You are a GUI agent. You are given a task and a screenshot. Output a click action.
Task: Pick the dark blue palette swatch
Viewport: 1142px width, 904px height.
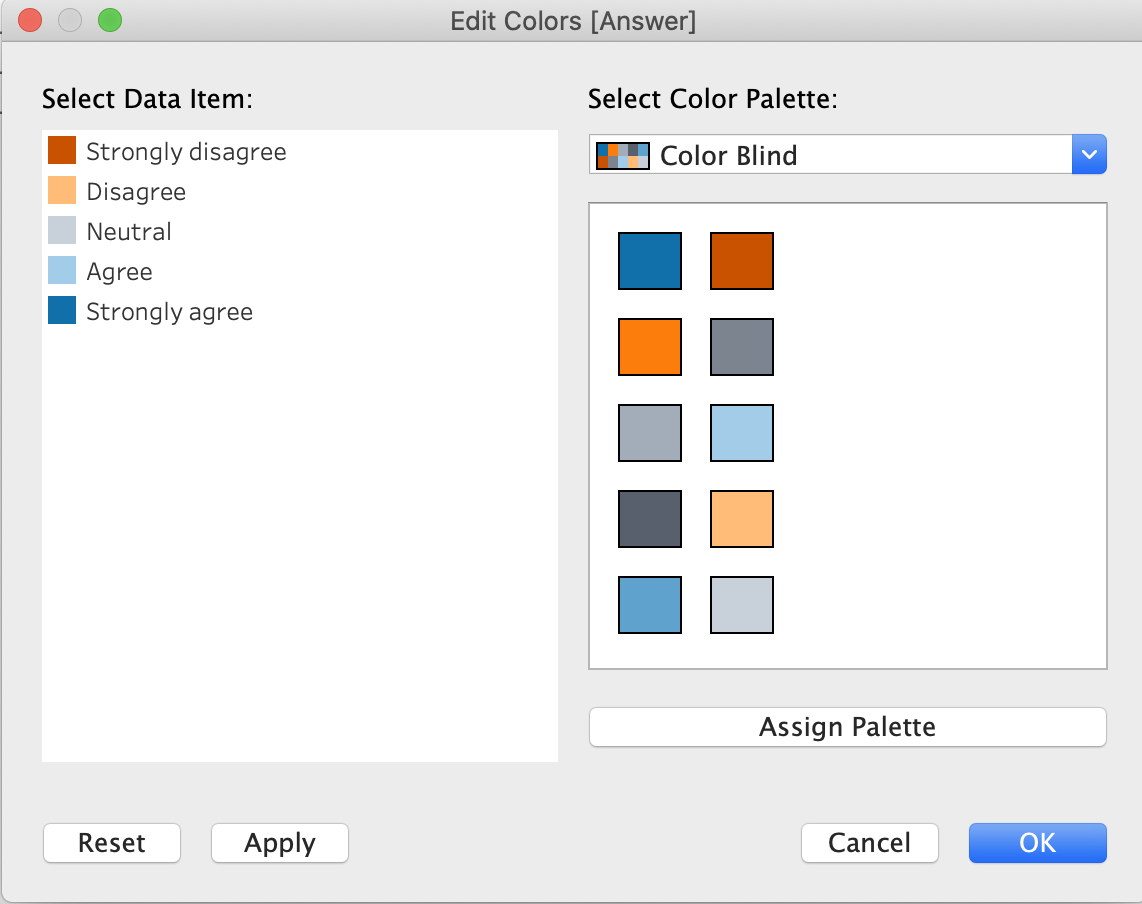coord(650,261)
